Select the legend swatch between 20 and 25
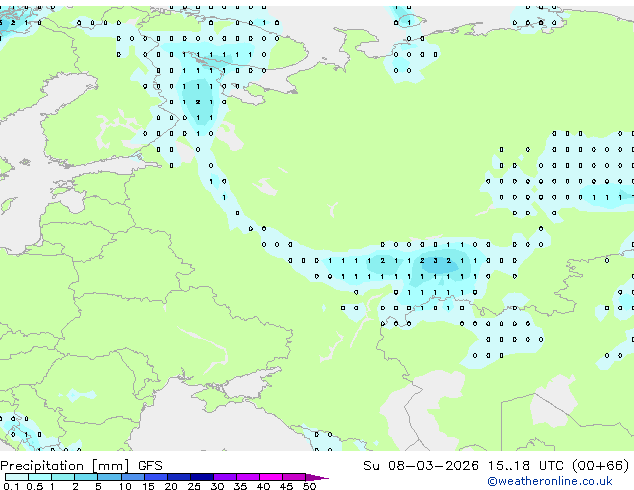 178,477
